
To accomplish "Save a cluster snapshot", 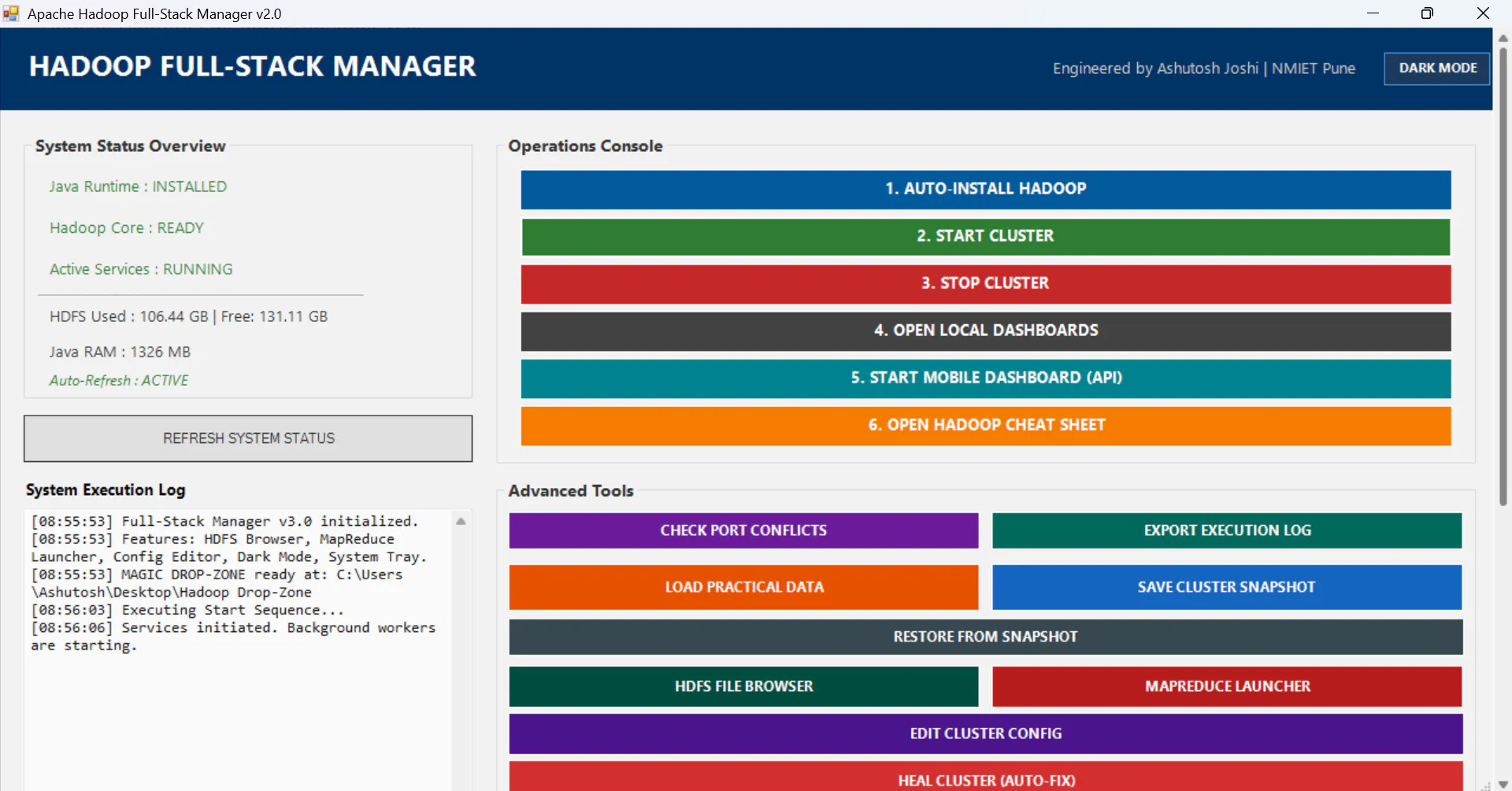I will pos(1227,587).
